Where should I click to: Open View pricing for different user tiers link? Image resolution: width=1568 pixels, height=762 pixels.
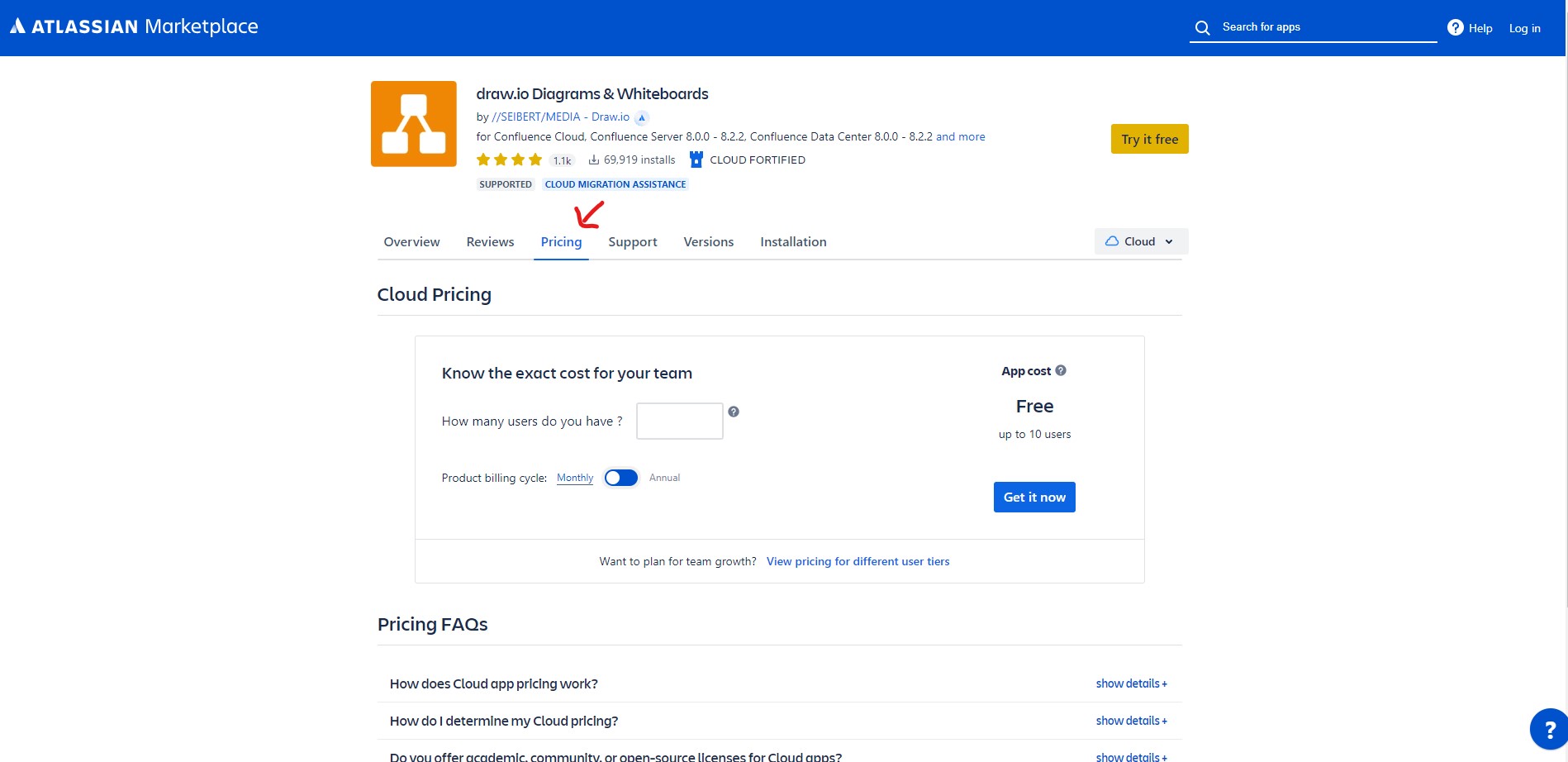click(x=858, y=561)
